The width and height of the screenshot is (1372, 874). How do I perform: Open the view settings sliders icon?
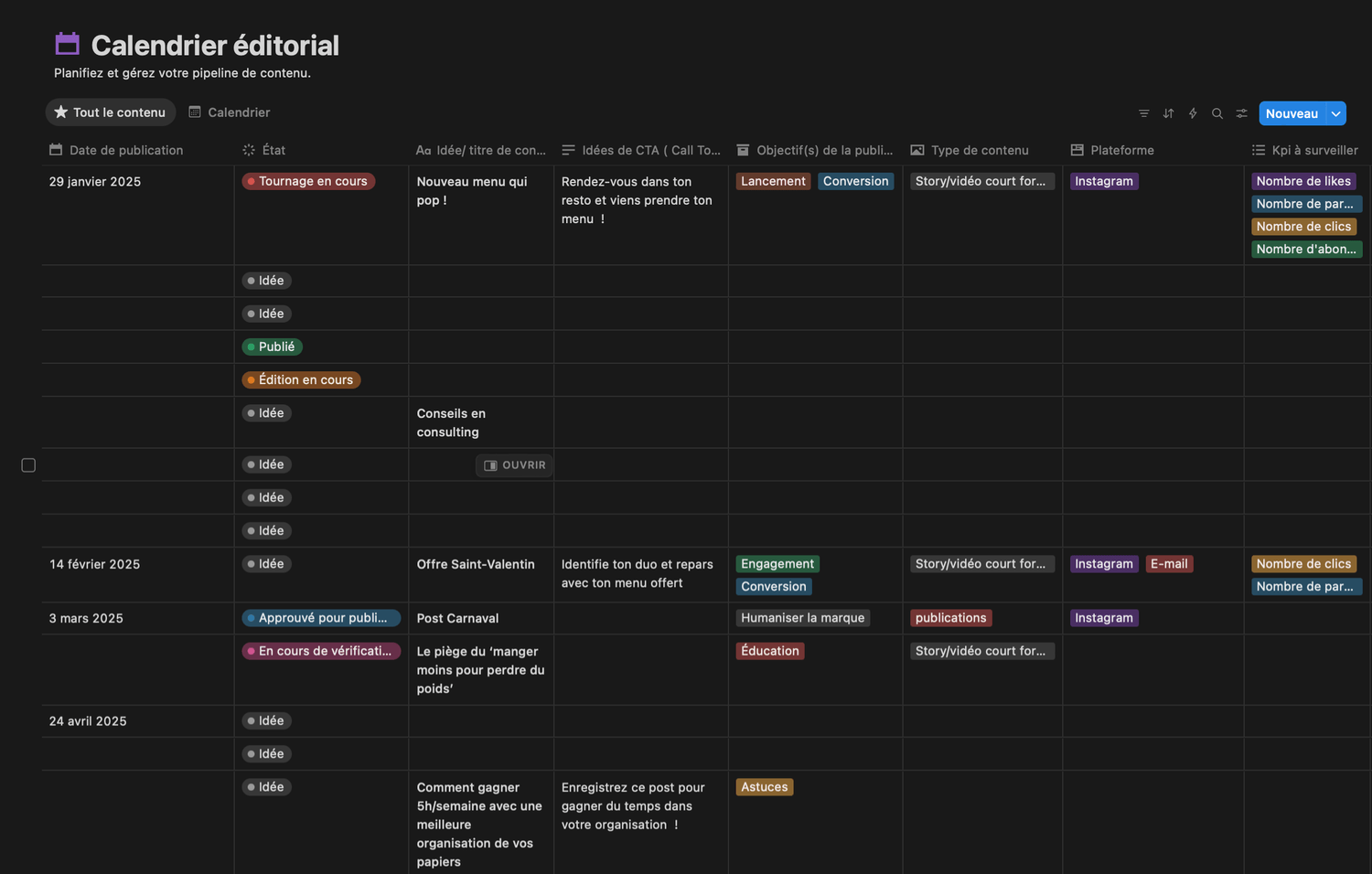tap(1241, 113)
